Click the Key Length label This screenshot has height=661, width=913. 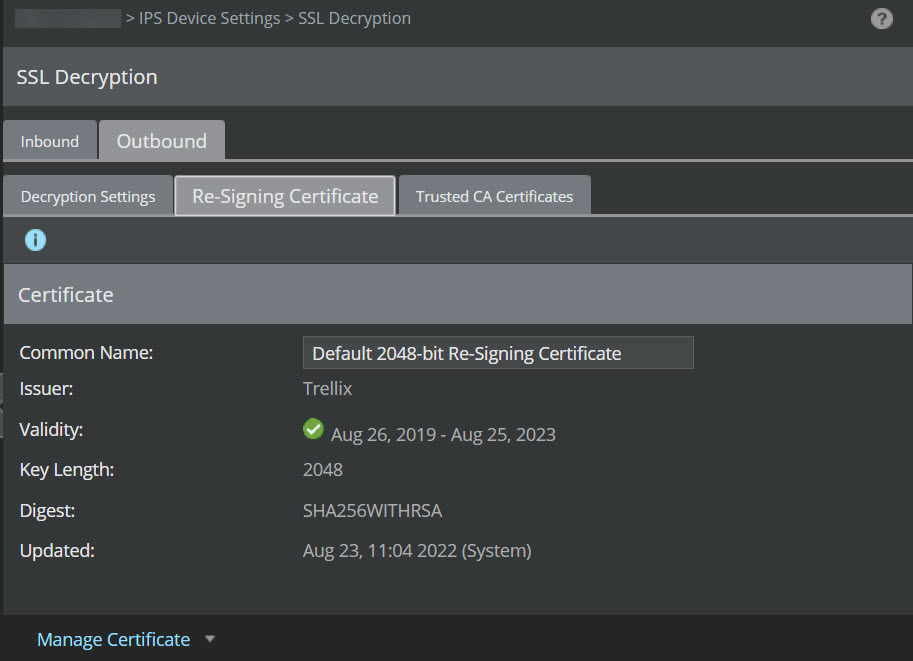pyautogui.click(x=67, y=470)
